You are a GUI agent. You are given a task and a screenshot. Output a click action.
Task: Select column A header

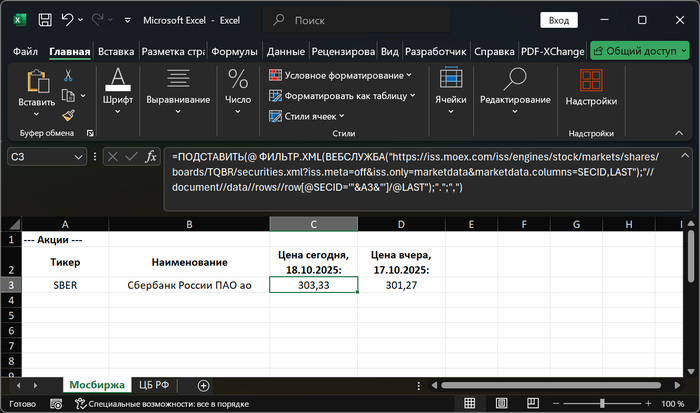pyautogui.click(x=65, y=224)
